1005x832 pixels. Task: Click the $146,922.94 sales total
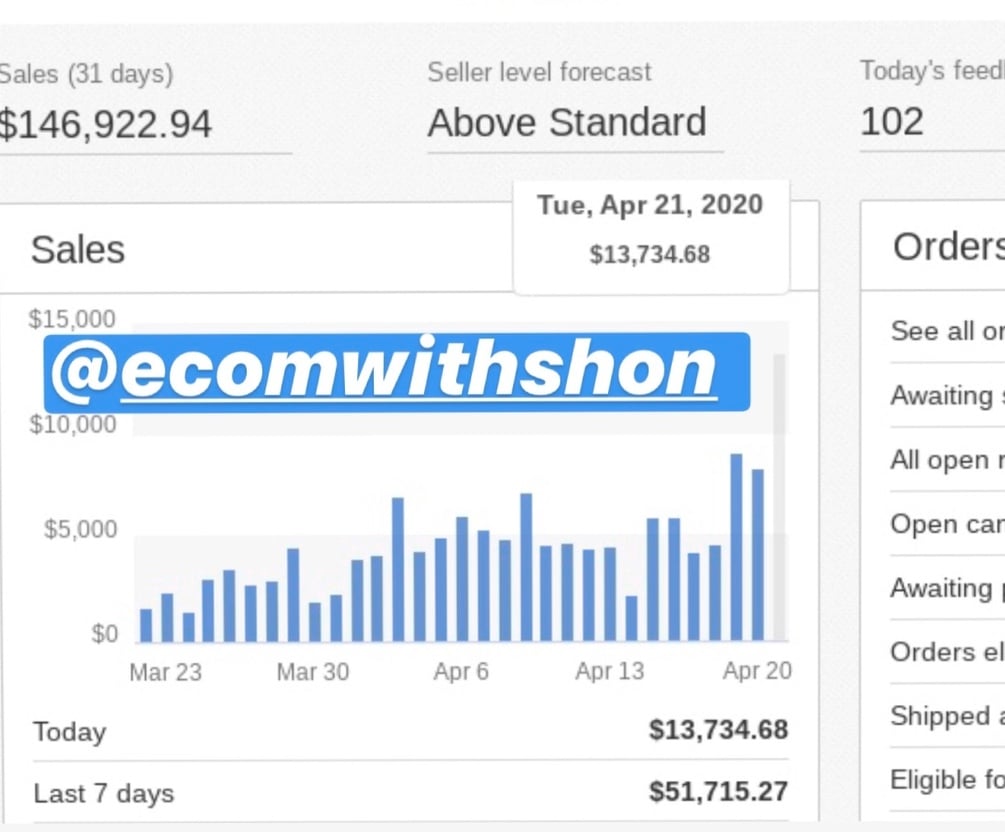click(107, 124)
